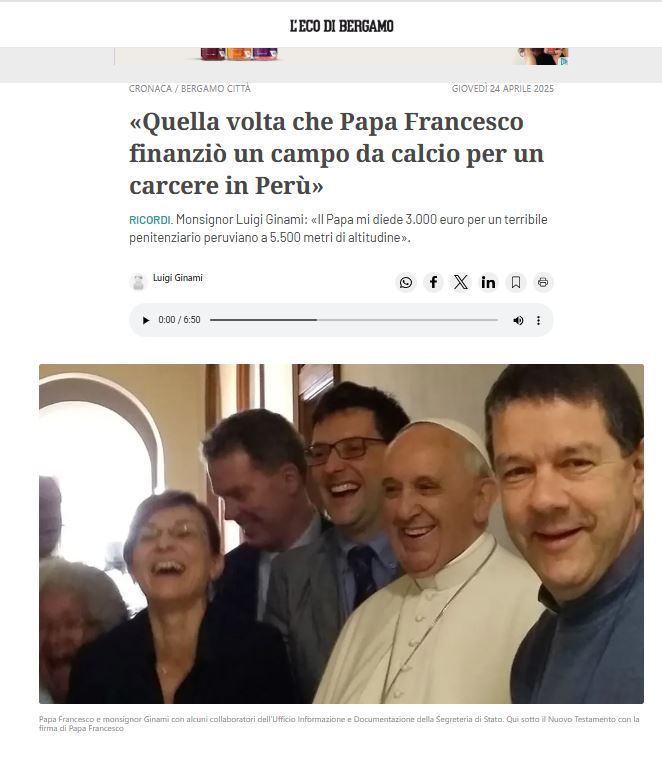Click Luigi Ginami's author avatar

click(138, 282)
